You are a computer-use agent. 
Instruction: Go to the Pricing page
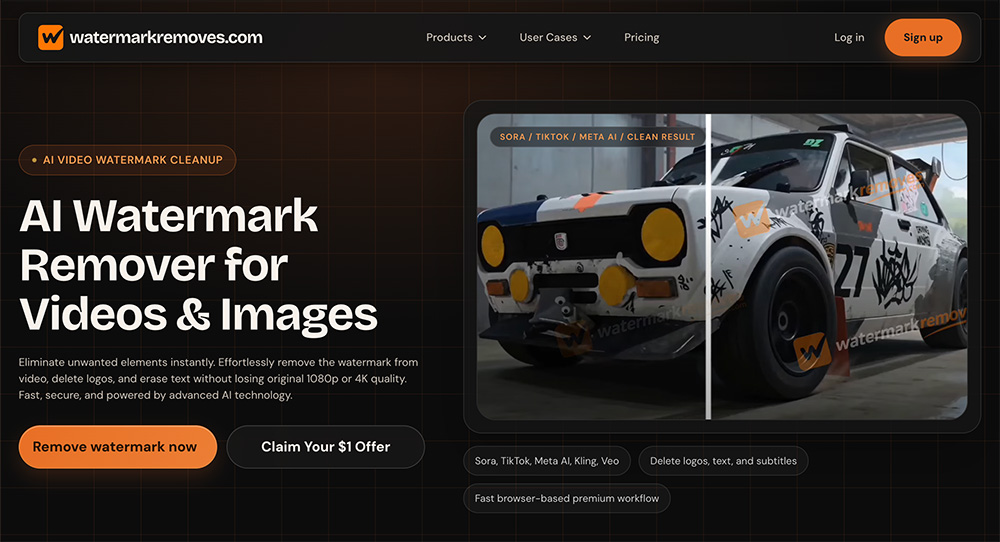pos(642,38)
